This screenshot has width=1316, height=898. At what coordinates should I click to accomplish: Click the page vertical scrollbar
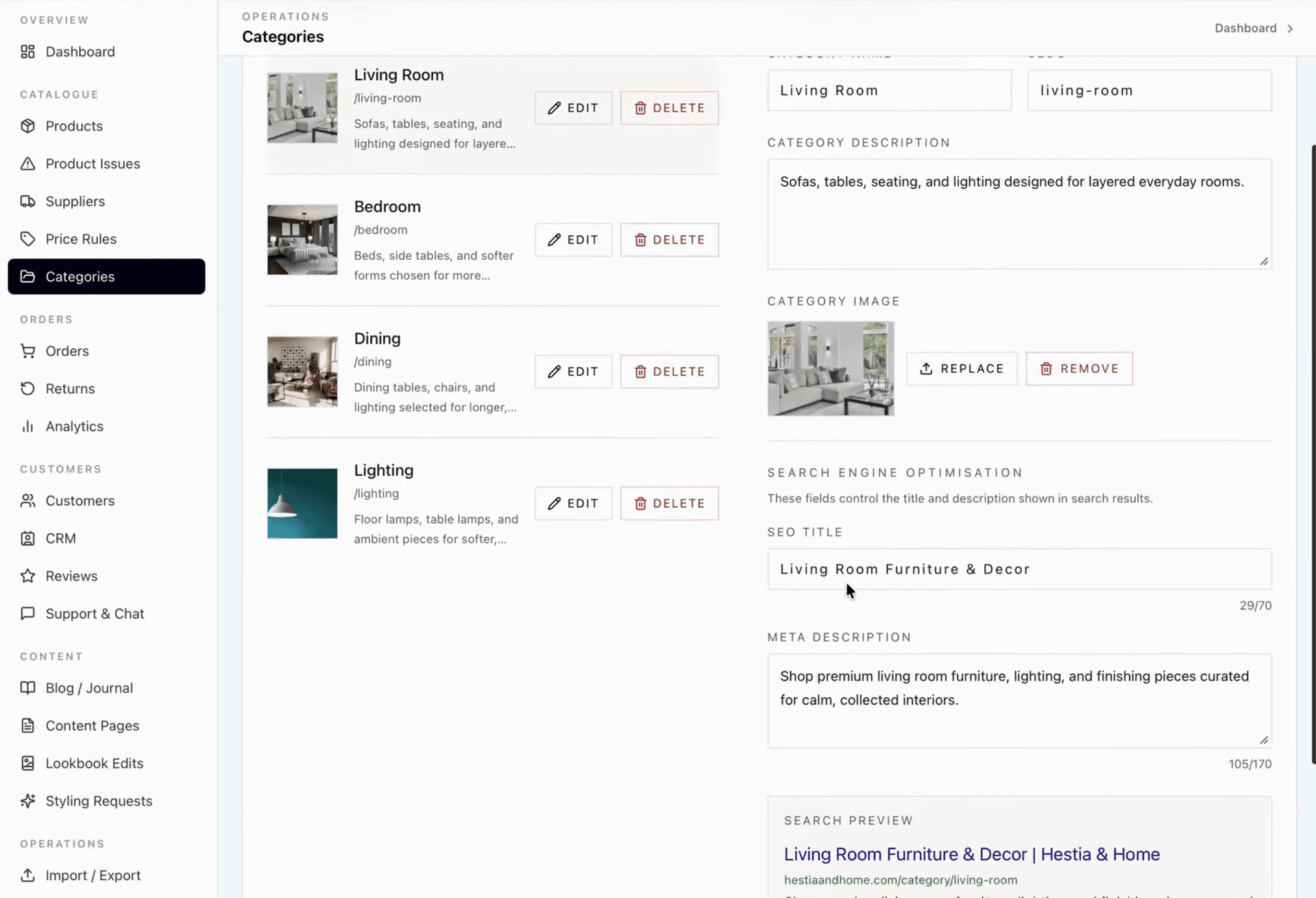(x=1313, y=454)
